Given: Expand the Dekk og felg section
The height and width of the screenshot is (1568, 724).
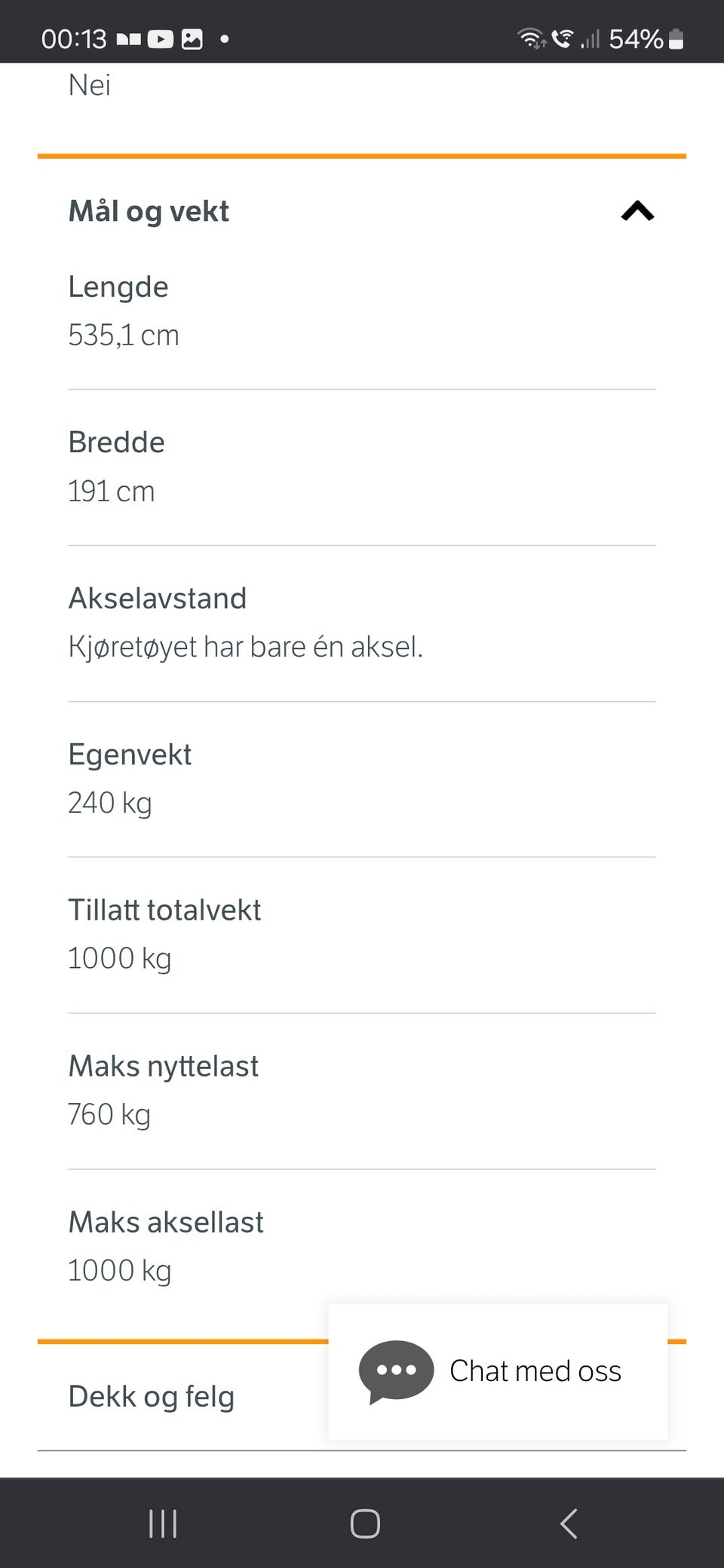Looking at the screenshot, I should click(152, 1396).
